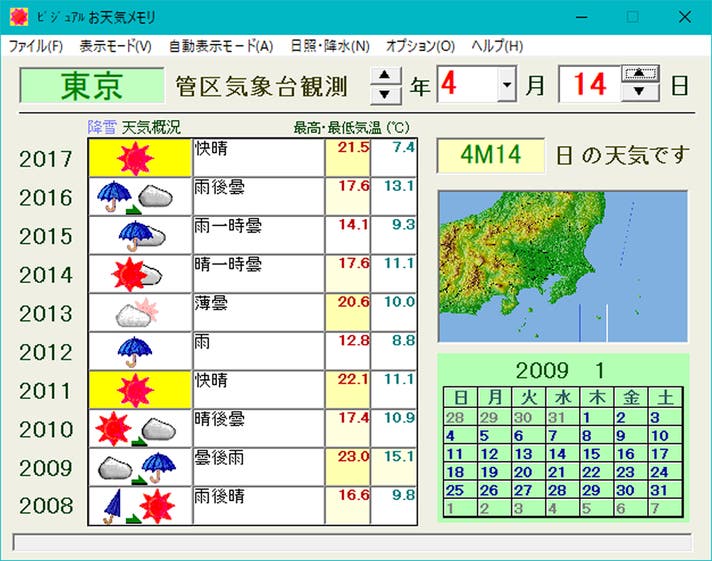This screenshot has width=712, height=561.
Task: Click the rain-then-sun icon for 2008
Action: point(139,506)
